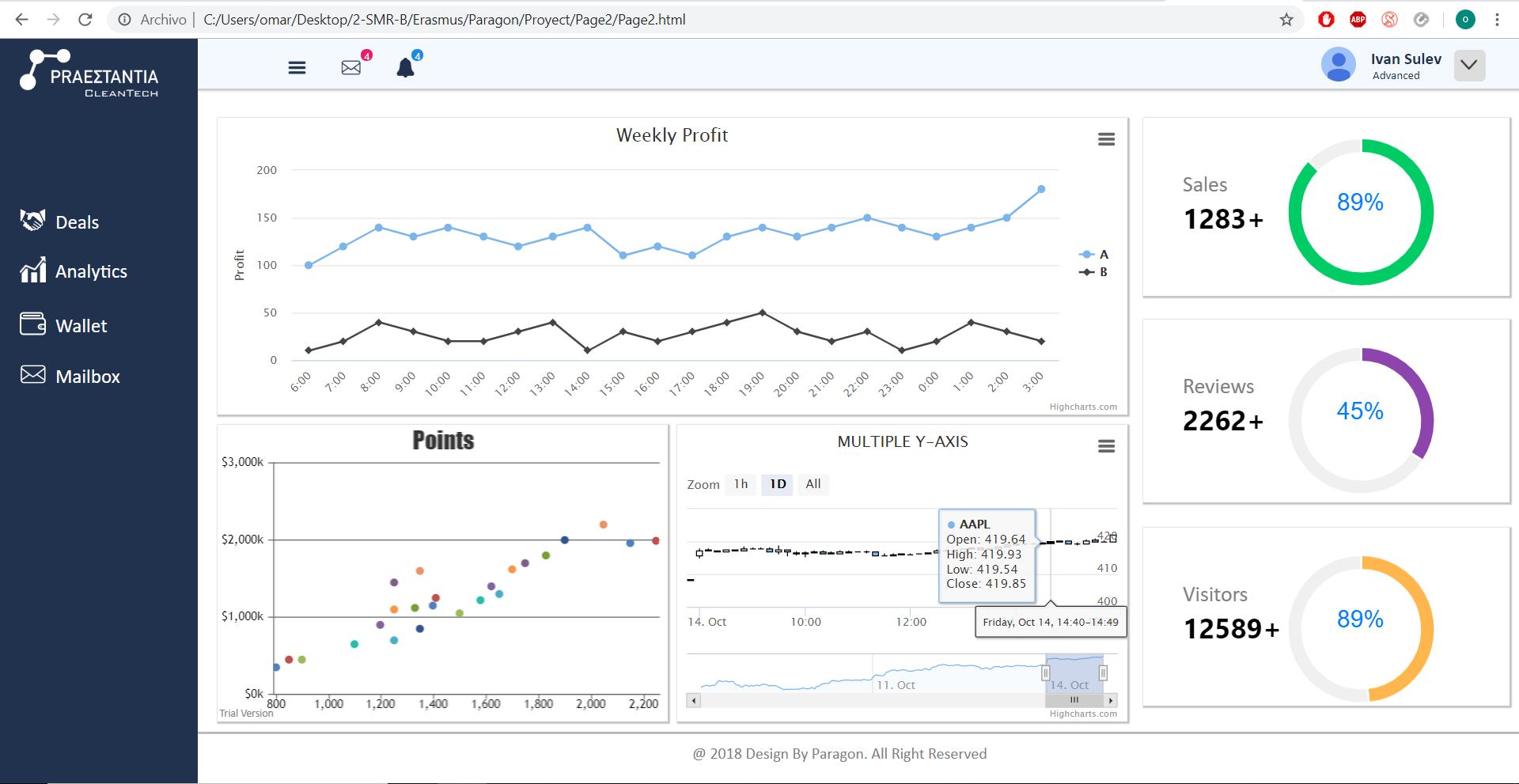
Task: Open the mail envelope notifications
Action: [351, 68]
